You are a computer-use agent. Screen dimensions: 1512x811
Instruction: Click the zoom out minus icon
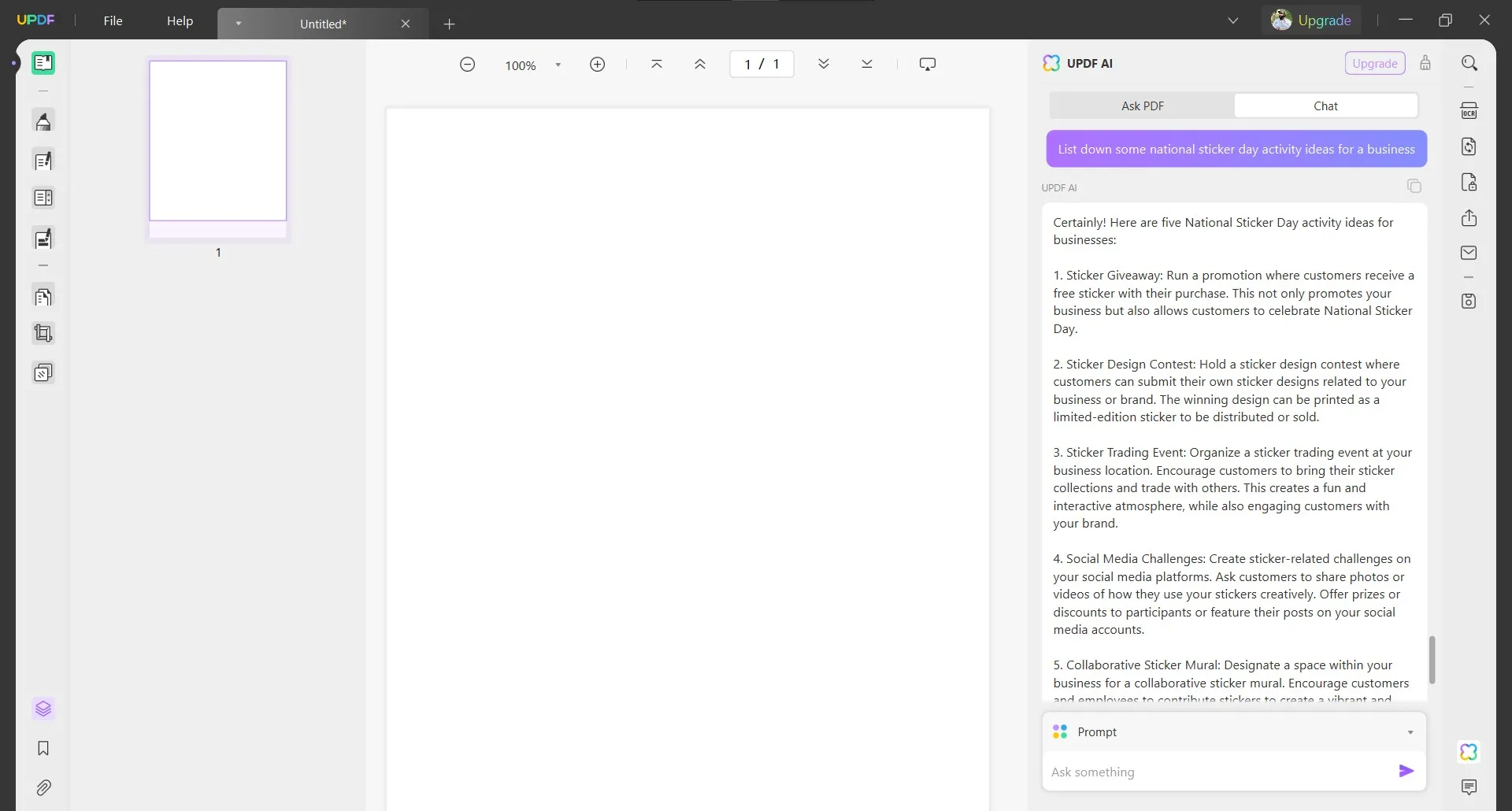pyautogui.click(x=467, y=65)
